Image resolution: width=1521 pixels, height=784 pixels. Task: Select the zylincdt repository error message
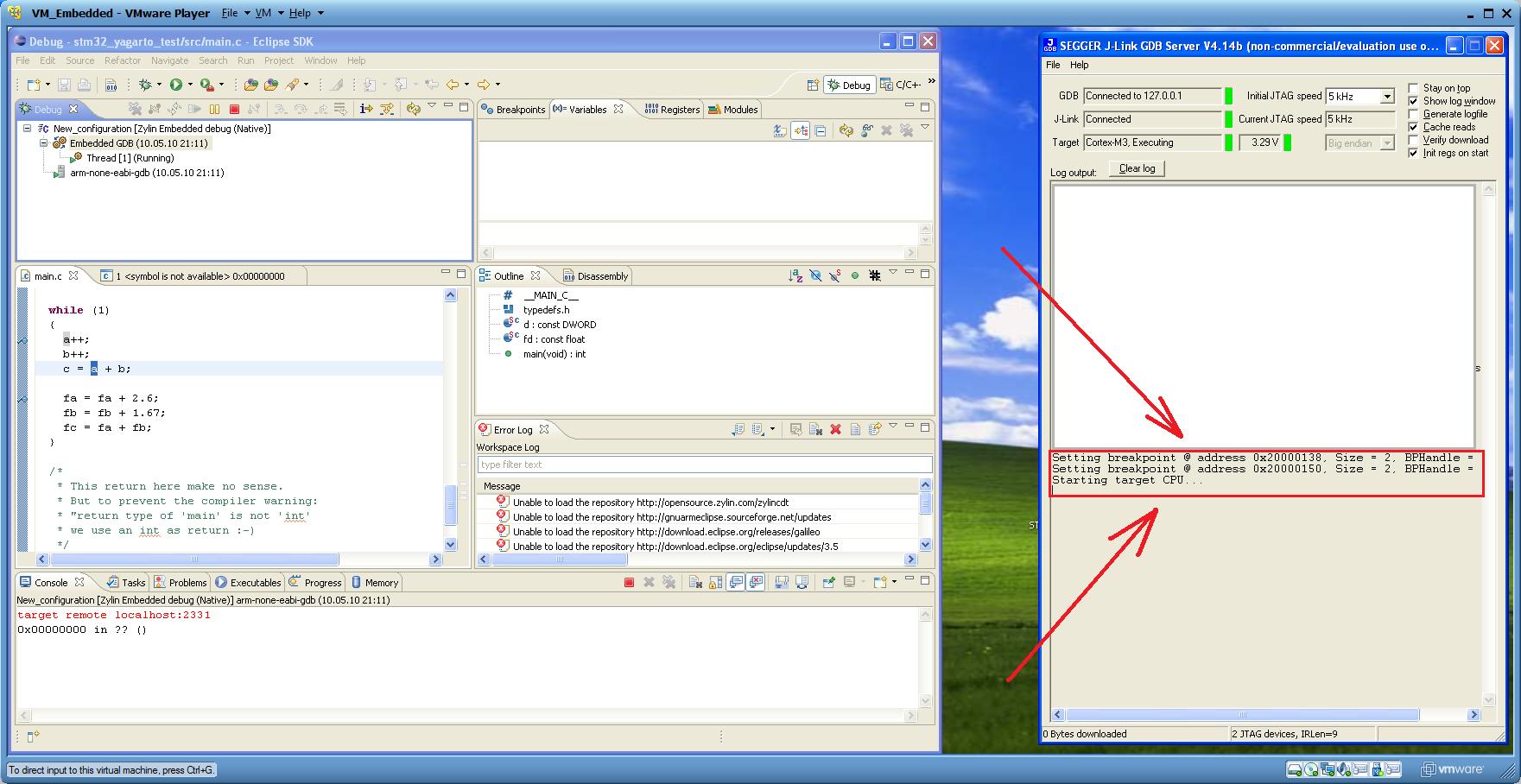[650, 503]
